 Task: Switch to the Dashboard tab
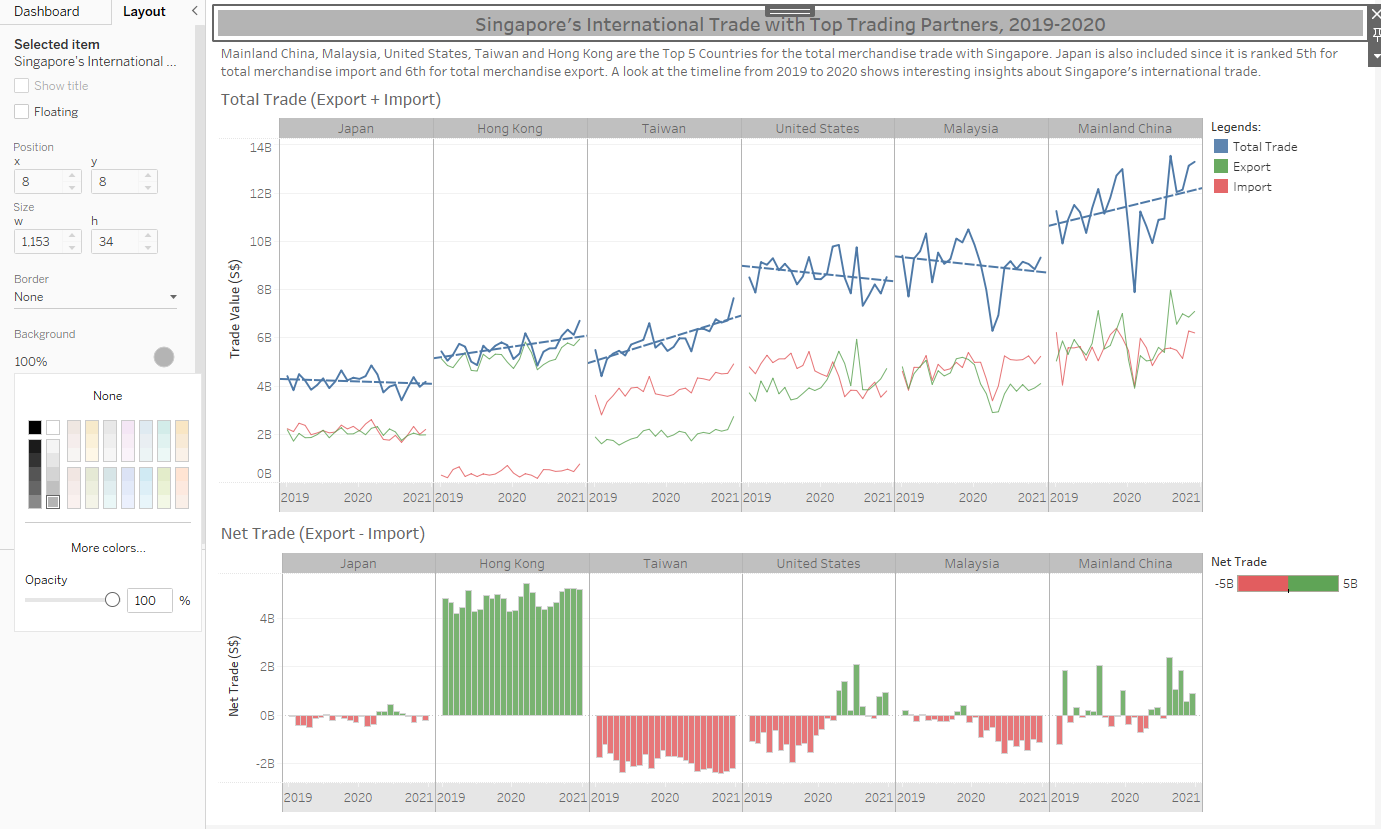[x=46, y=11]
